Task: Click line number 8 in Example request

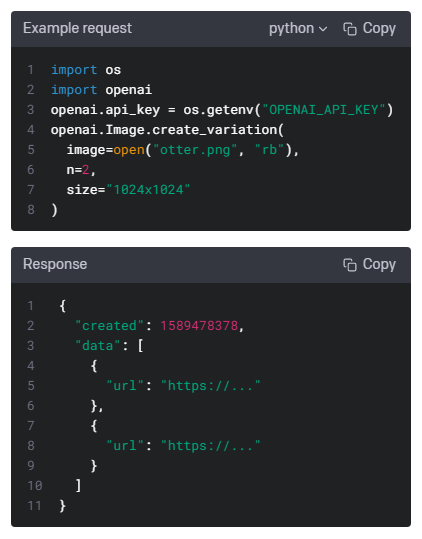Action: pos(31,210)
